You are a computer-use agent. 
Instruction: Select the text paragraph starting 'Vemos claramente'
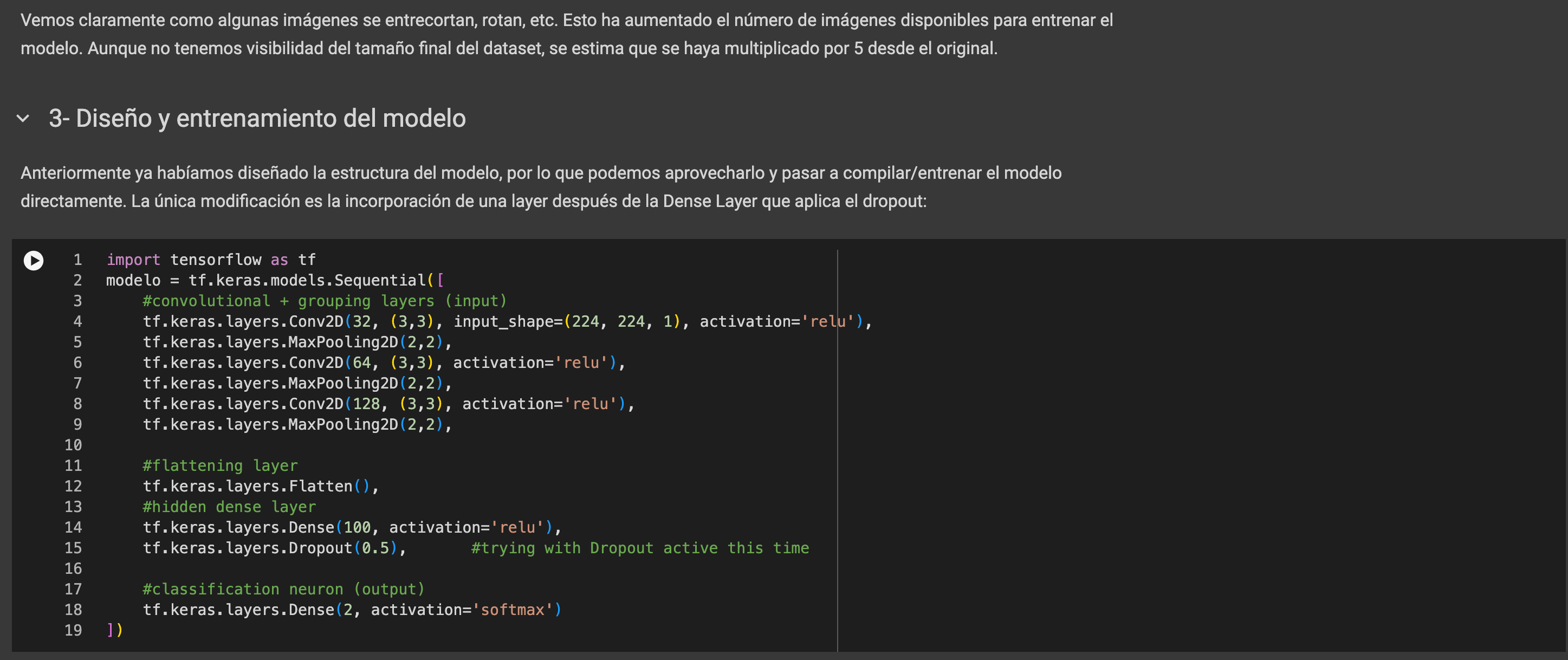pos(566,34)
